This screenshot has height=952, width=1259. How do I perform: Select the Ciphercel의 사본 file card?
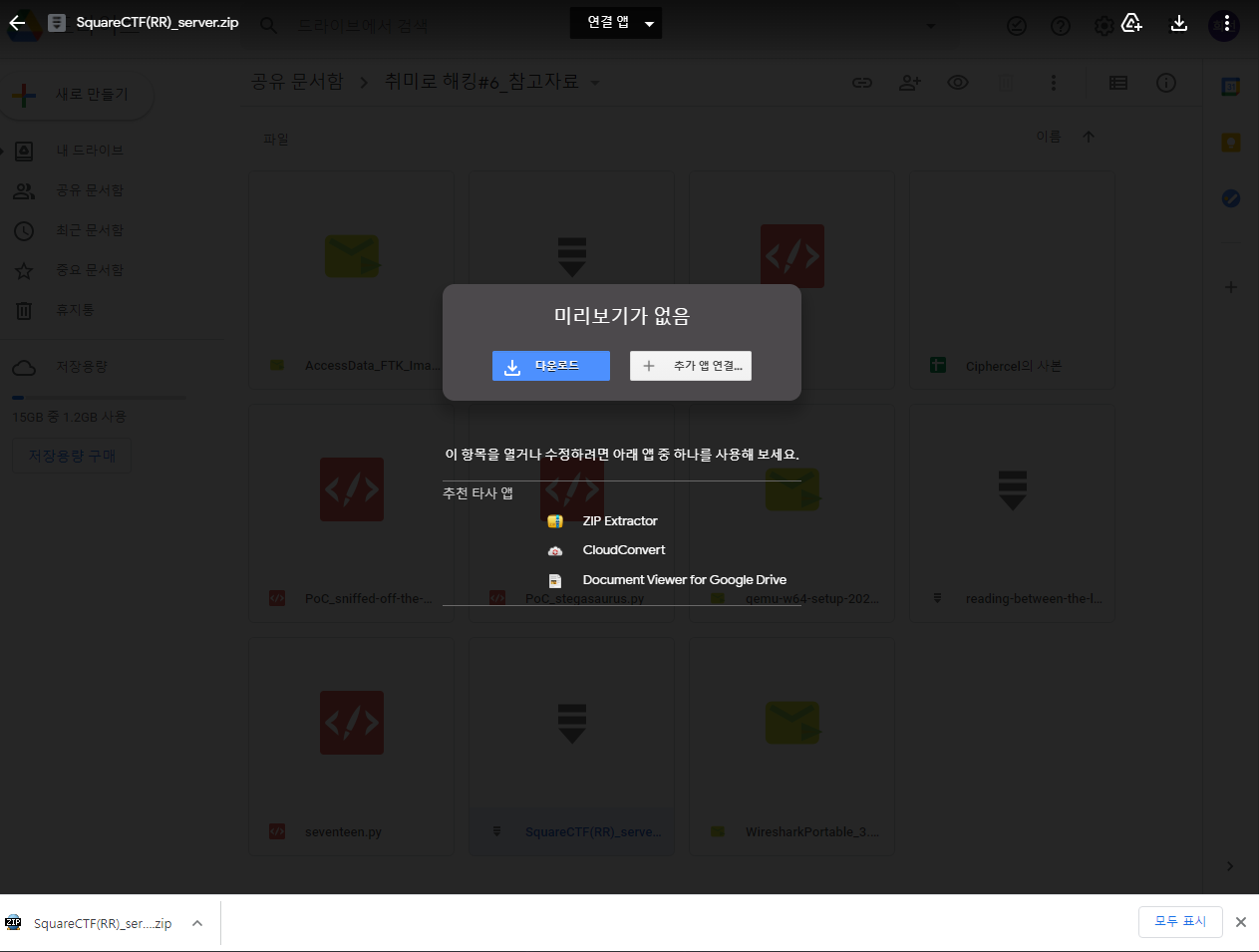[1013, 280]
